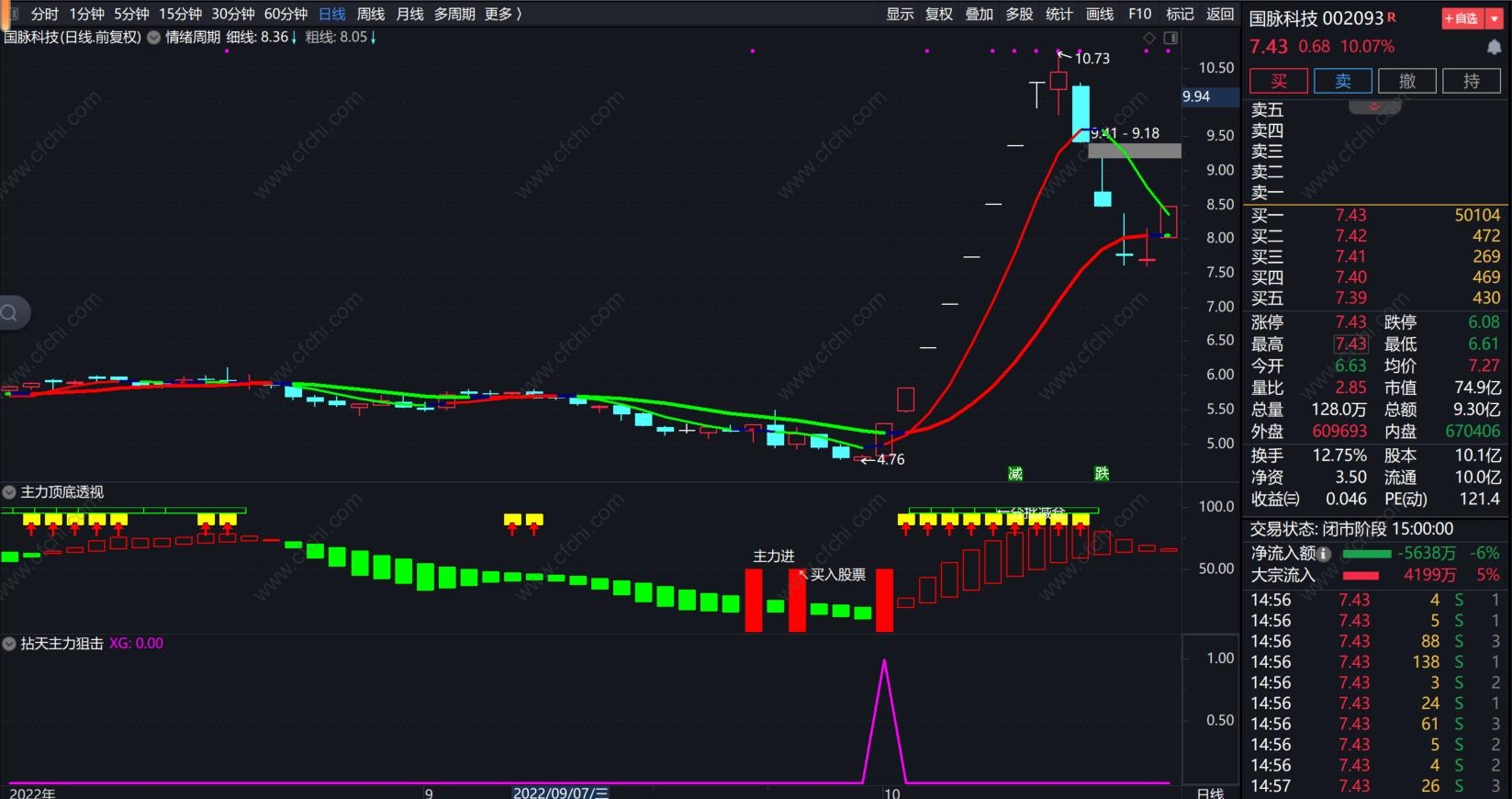
Task: Click the green 净流入额 bar
Action: click(x=1367, y=554)
